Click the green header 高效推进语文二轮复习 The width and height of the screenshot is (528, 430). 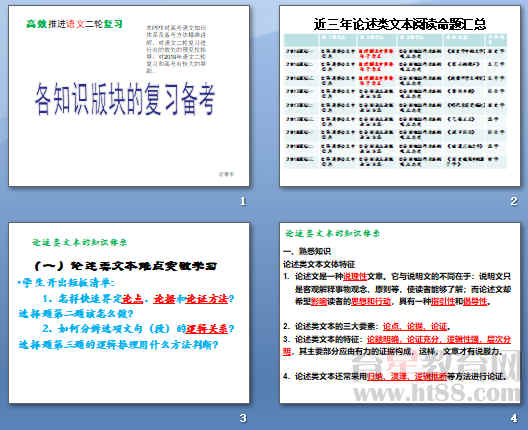click(74, 24)
